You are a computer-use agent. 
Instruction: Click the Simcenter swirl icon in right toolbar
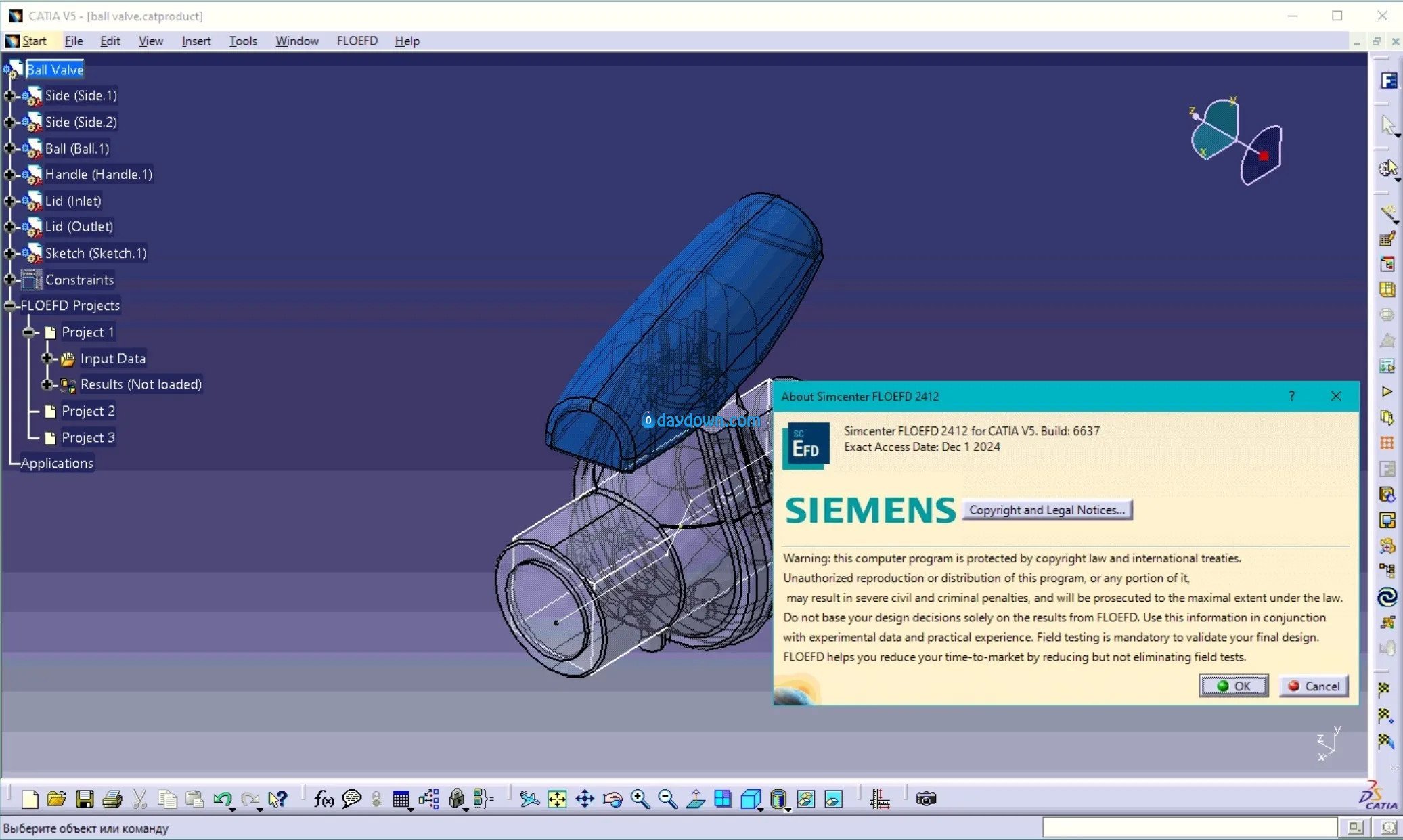click(x=1387, y=597)
